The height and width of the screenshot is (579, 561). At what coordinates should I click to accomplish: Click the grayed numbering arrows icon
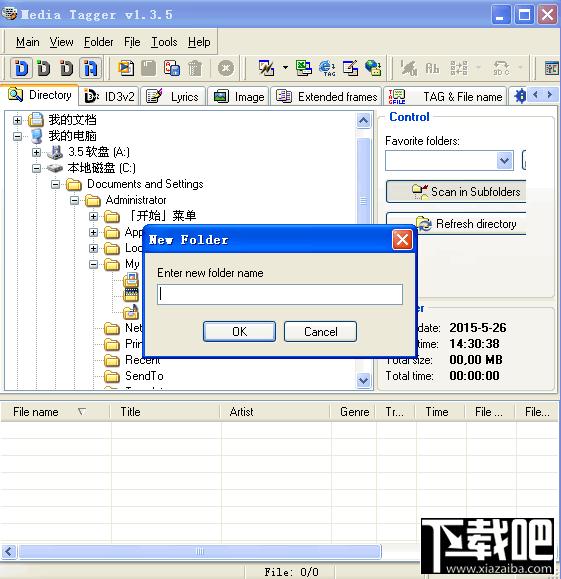459,68
